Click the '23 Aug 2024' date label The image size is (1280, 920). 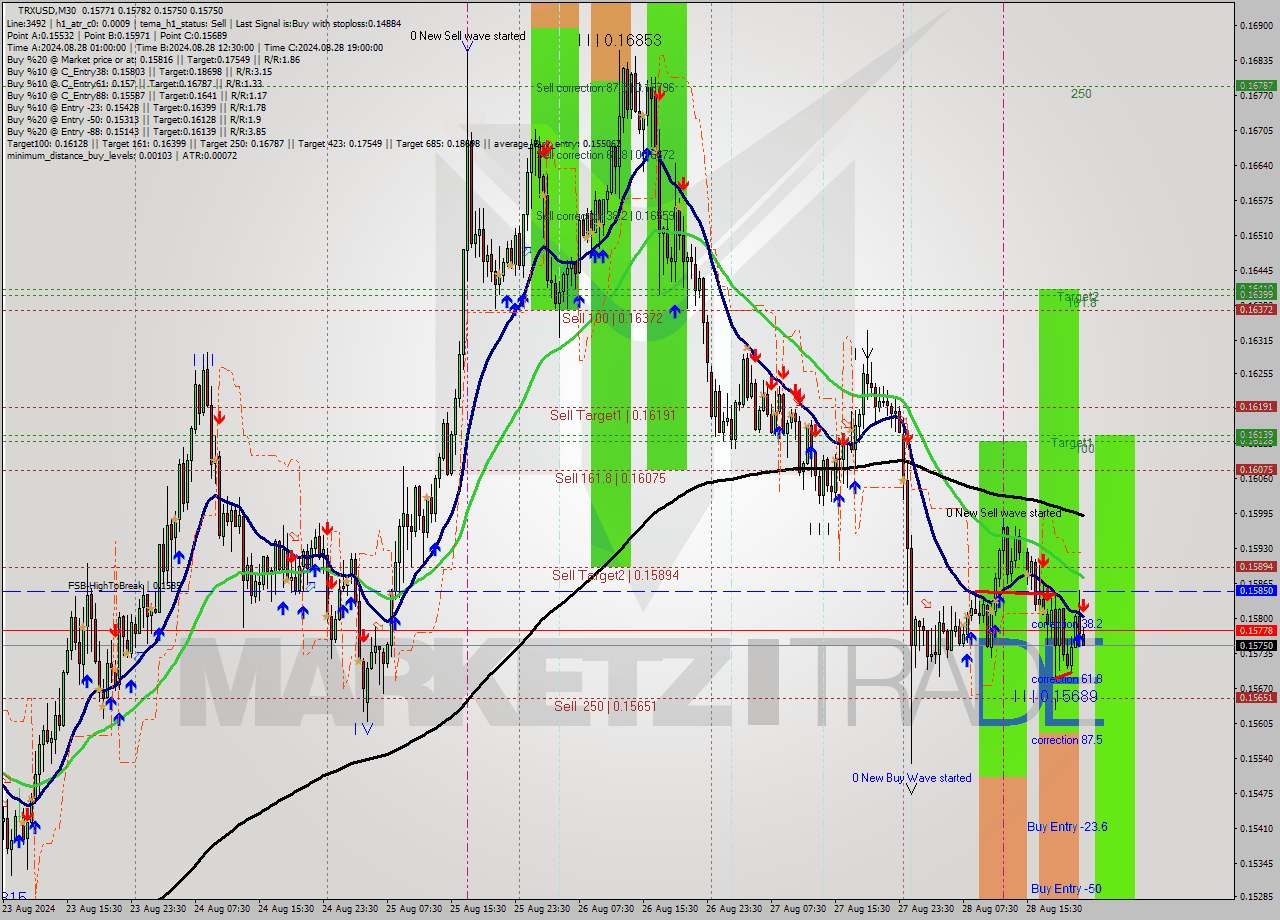click(x=30, y=909)
